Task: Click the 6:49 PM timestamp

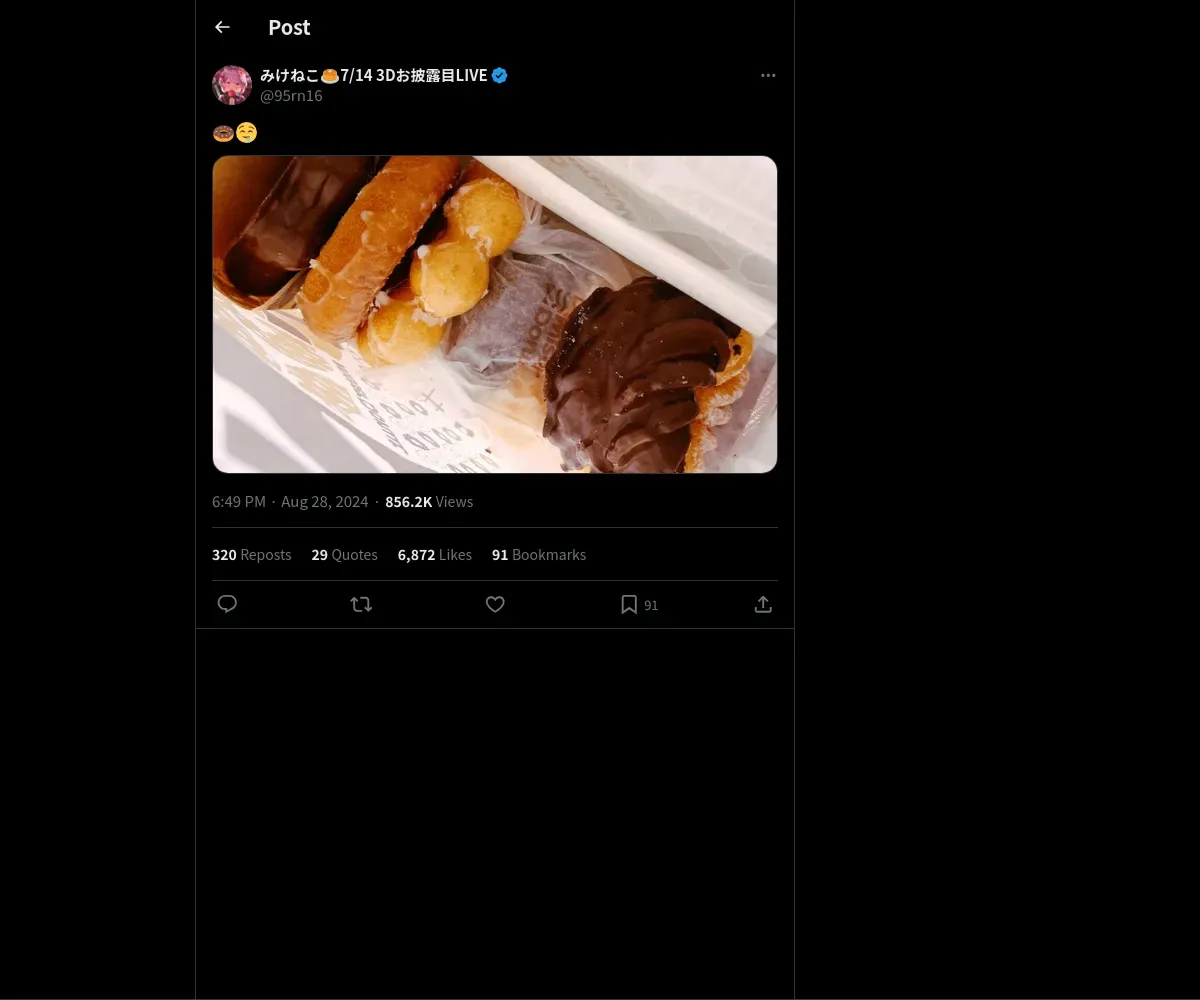Action: [239, 502]
